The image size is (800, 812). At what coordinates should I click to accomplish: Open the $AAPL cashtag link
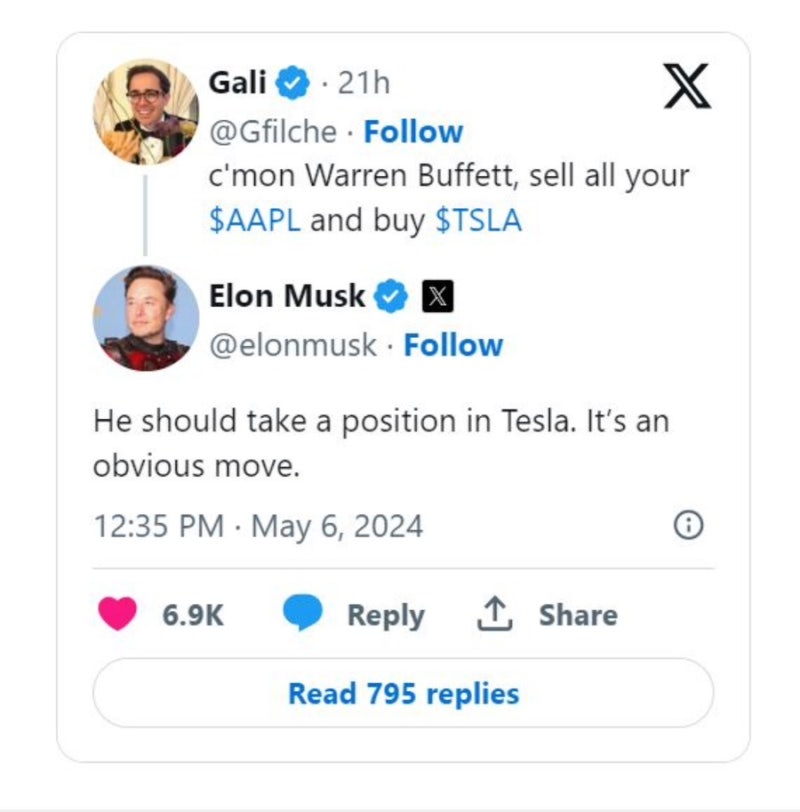pos(255,220)
